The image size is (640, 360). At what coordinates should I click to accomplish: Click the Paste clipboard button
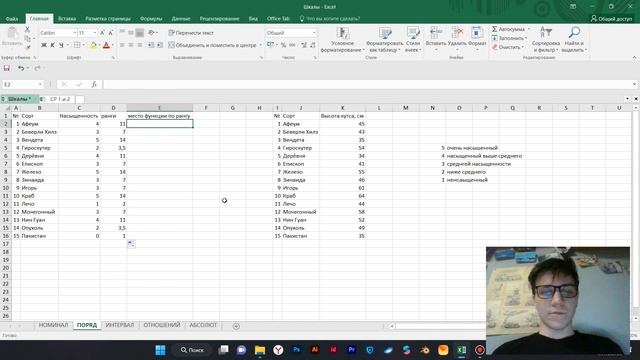[12, 37]
